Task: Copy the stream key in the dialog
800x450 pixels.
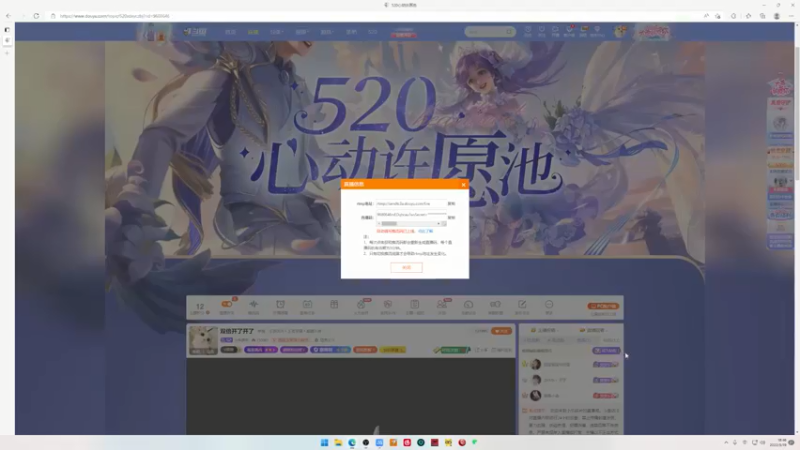Action: coord(451,217)
